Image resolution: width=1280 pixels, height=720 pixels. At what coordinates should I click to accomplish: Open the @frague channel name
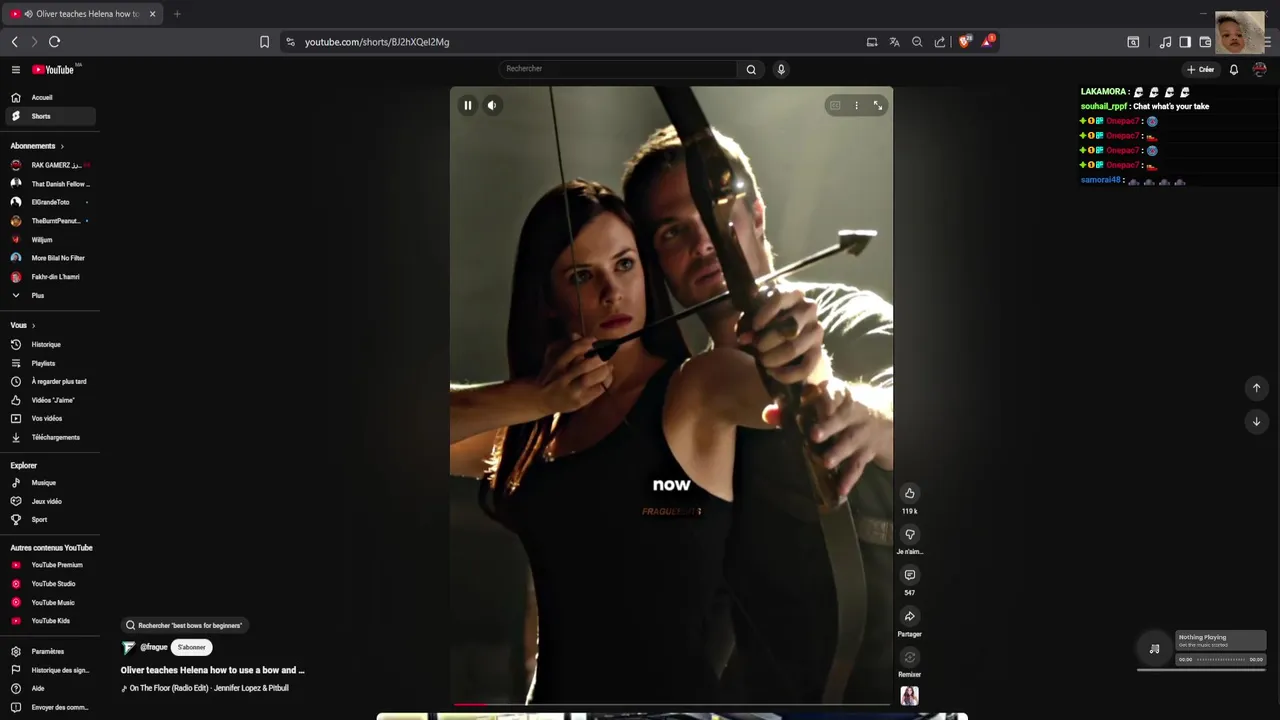point(154,647)
